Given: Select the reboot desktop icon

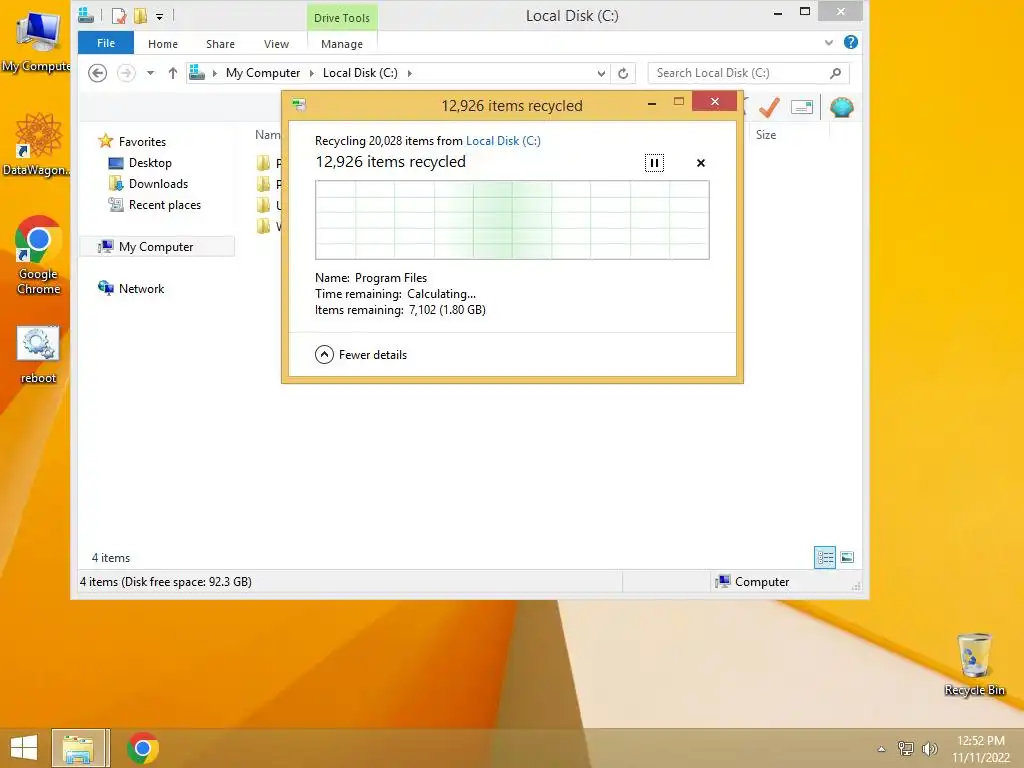Looking at the screenshot, I should click(38, 355).
